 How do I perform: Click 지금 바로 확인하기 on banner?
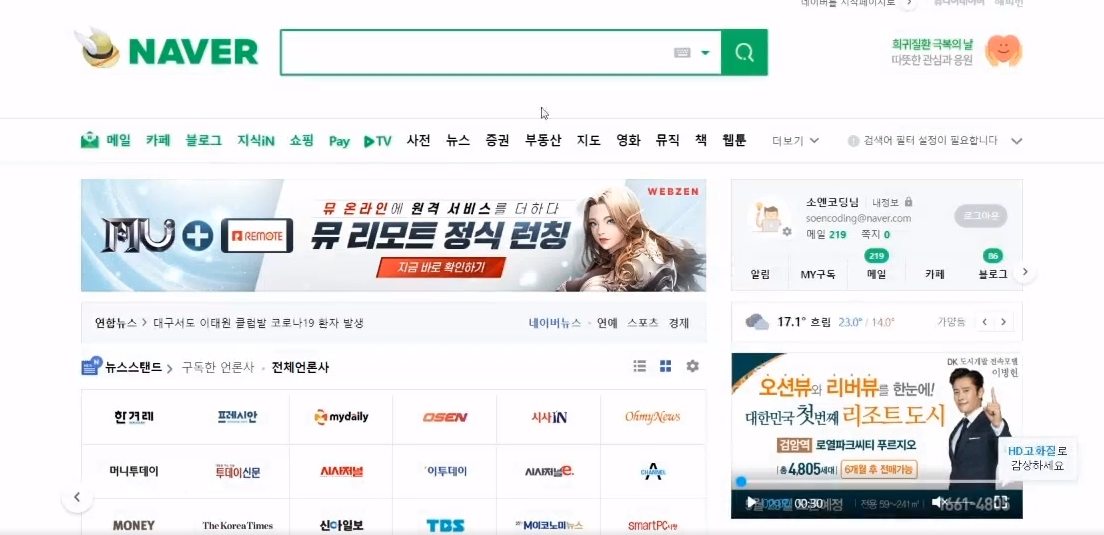441,268
